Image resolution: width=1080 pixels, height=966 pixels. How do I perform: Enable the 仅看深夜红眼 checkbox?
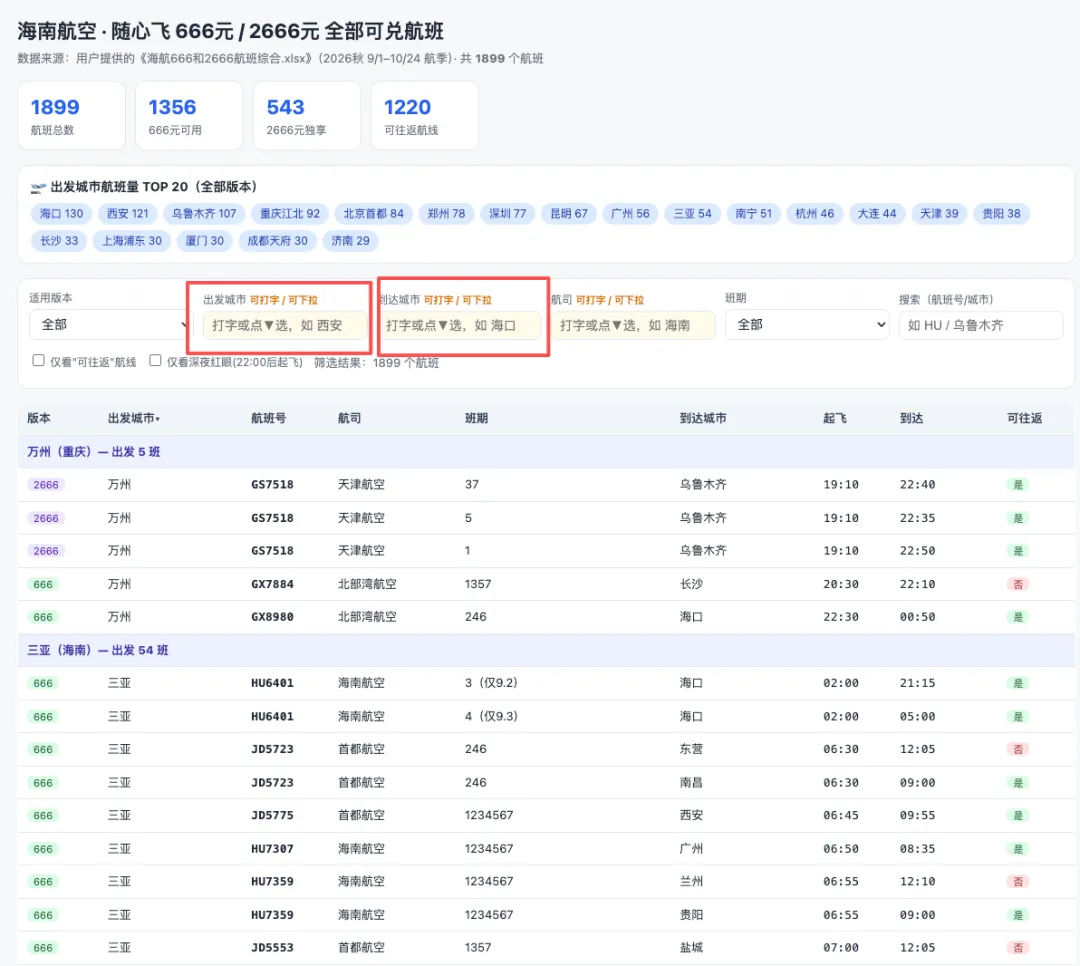point(156,360)
